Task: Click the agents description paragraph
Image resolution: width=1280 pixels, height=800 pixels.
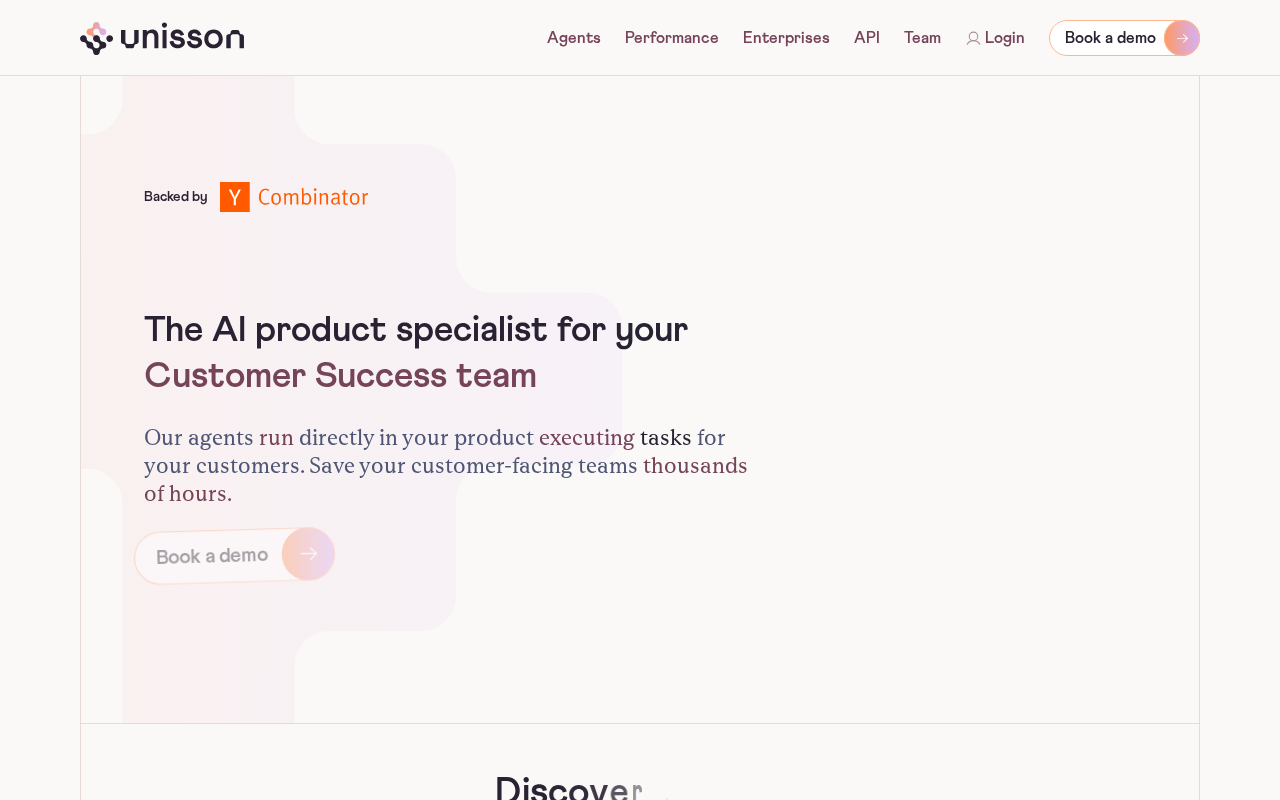Action: point(446,466)
